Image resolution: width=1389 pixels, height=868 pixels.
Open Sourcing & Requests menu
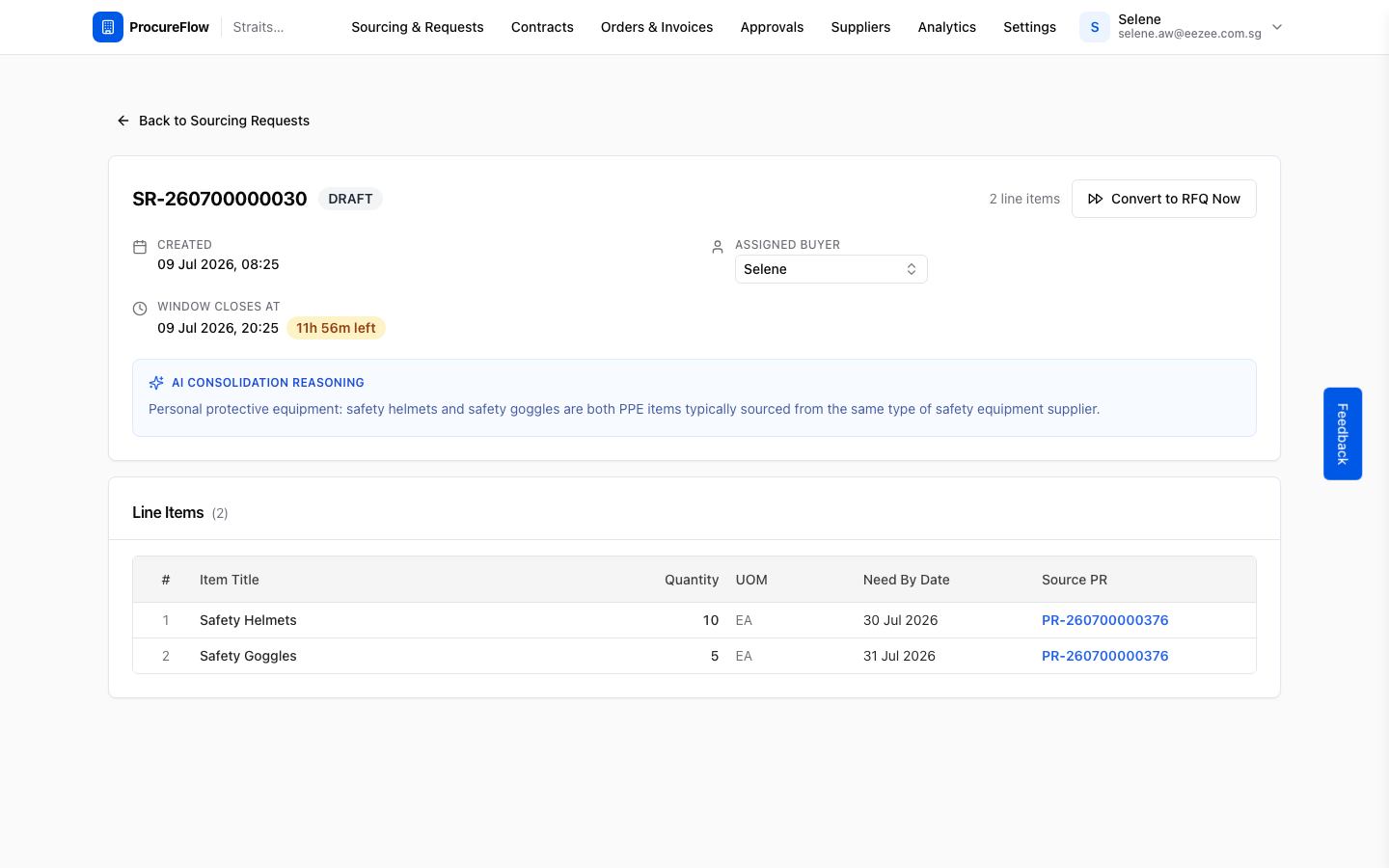418,27
